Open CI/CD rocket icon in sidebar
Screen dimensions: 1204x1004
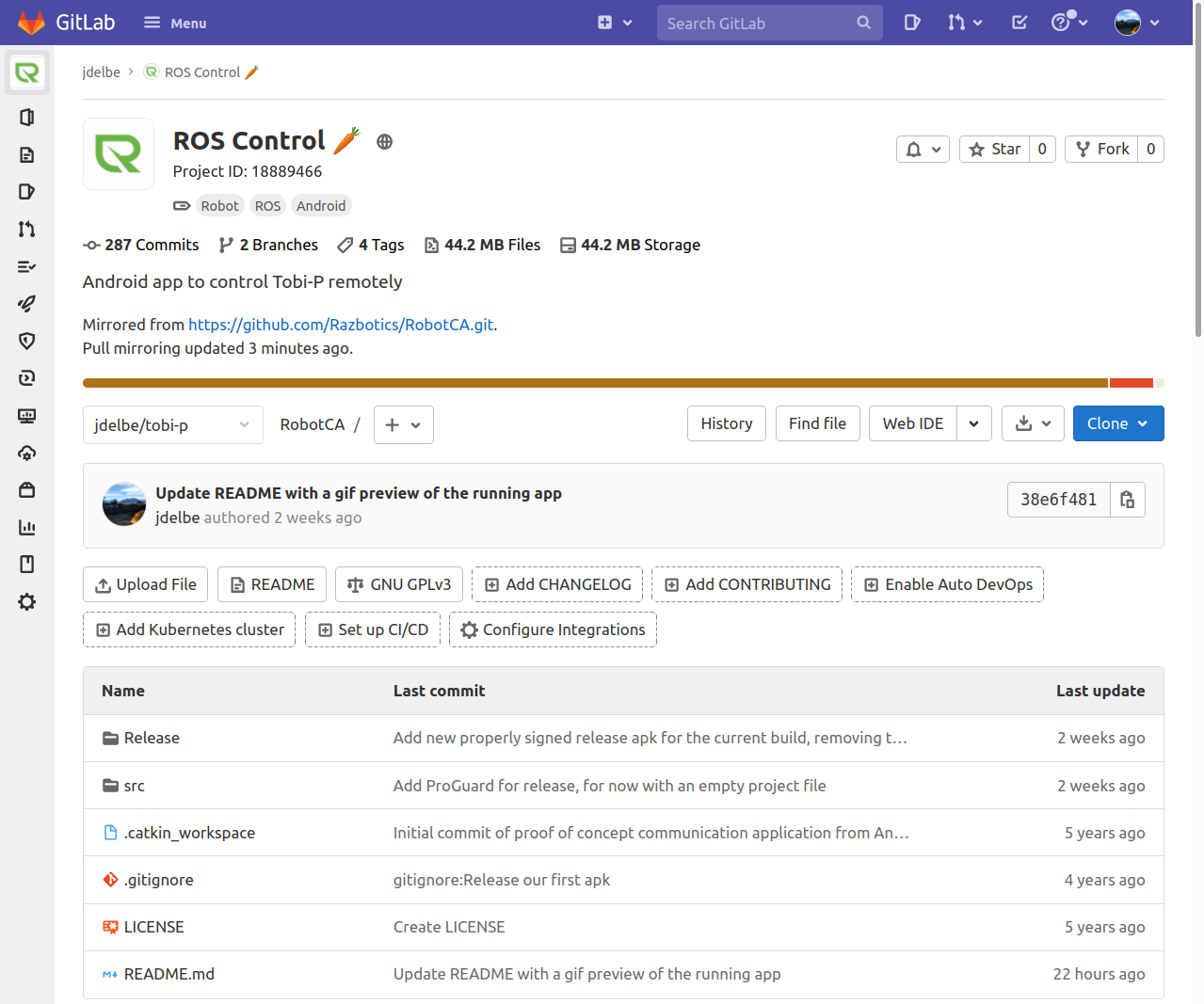(27, 304)
